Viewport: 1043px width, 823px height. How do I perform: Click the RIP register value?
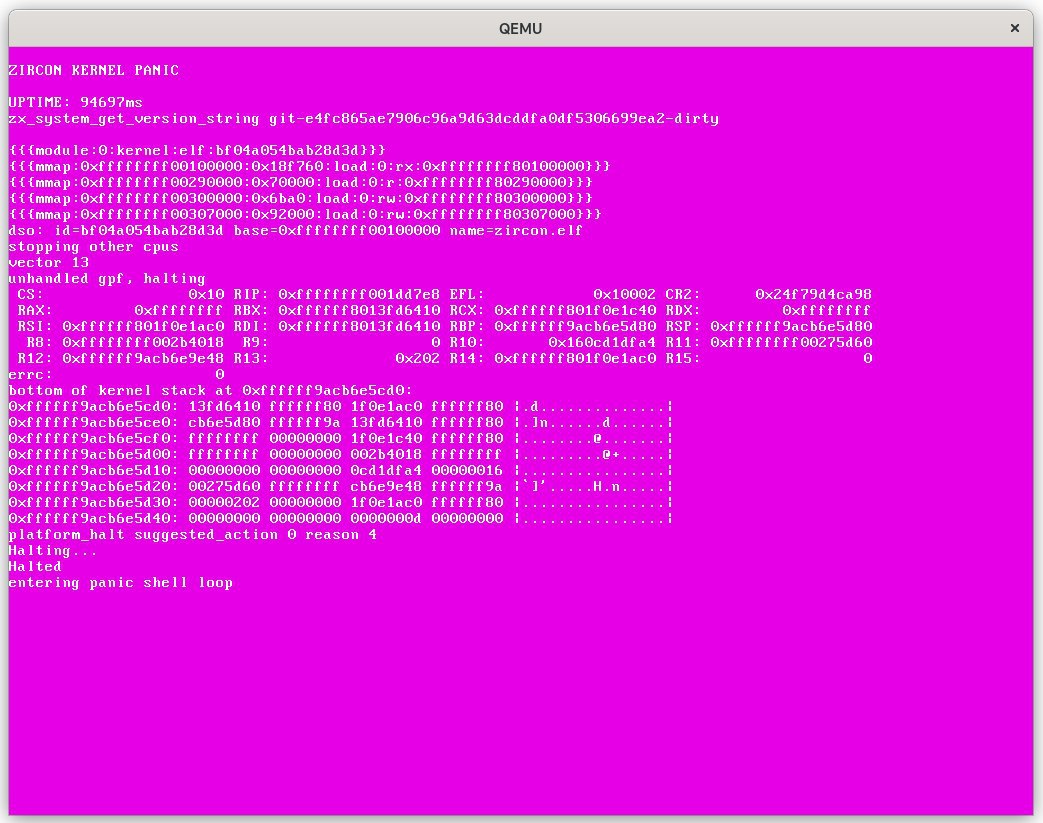pos(359,294)
